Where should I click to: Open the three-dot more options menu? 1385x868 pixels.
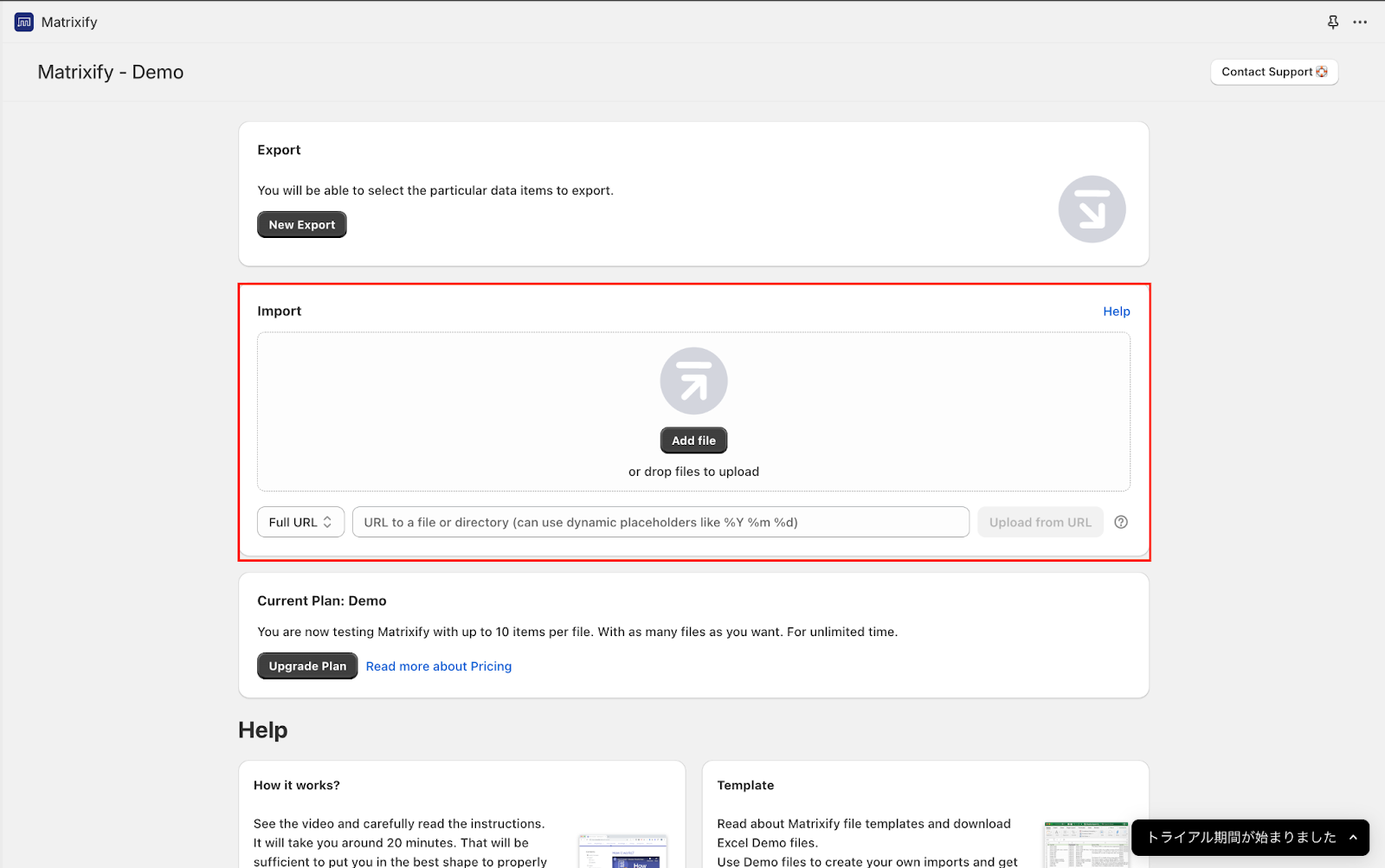coord(1360,22)
